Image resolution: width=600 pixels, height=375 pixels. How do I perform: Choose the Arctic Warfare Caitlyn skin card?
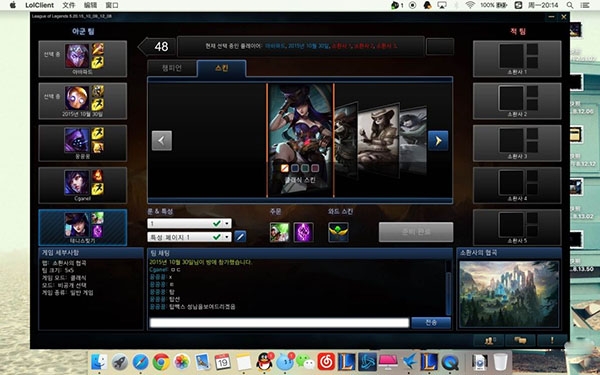click(x=413, y=141)
